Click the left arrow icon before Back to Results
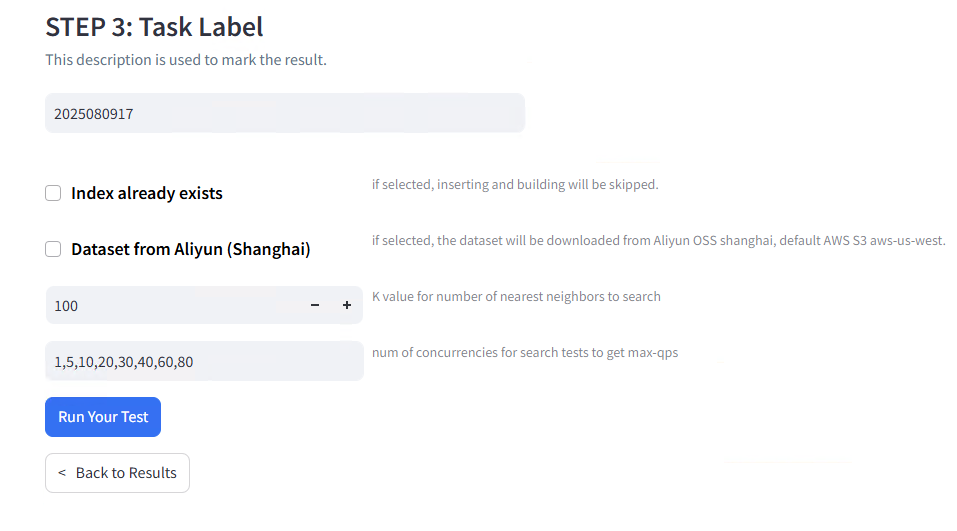The image size is (957, 531). 62,473
